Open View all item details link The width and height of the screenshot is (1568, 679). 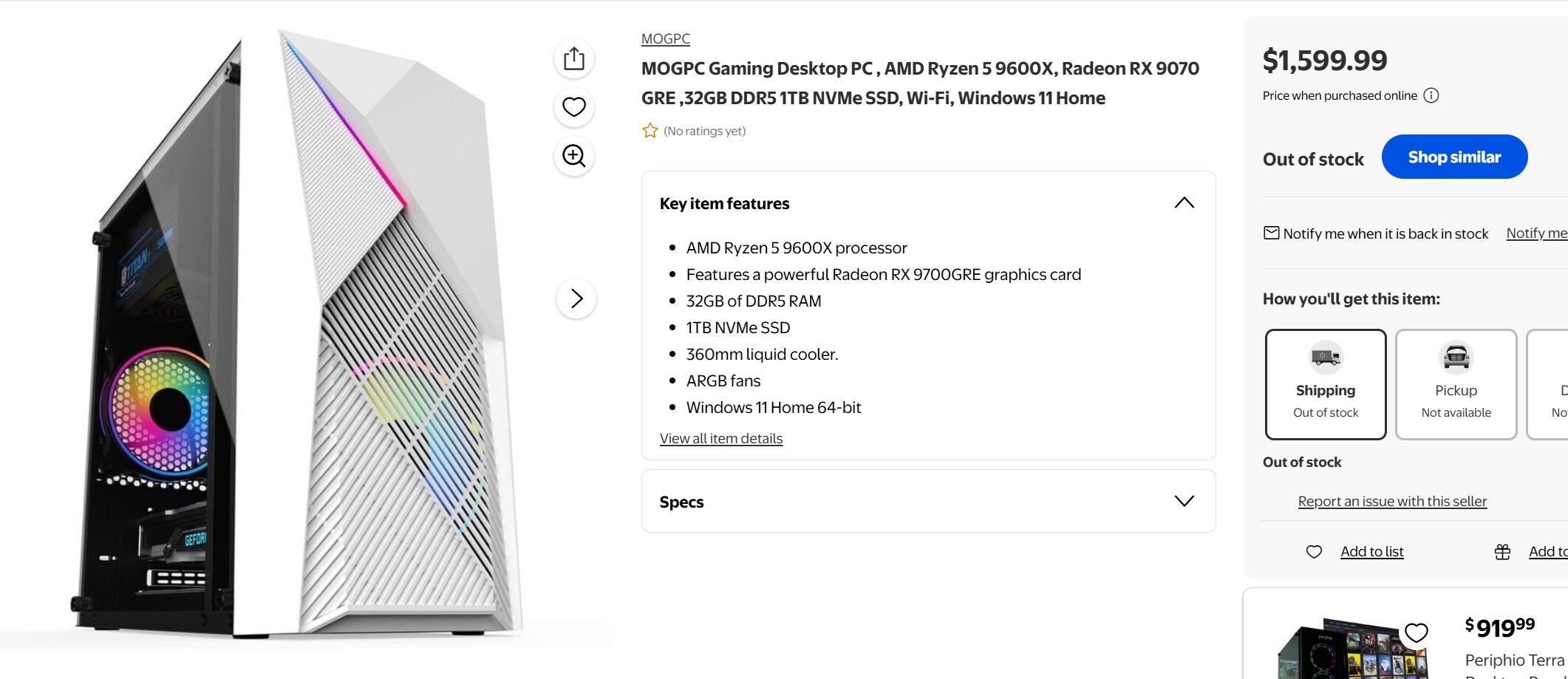(721, 438)
